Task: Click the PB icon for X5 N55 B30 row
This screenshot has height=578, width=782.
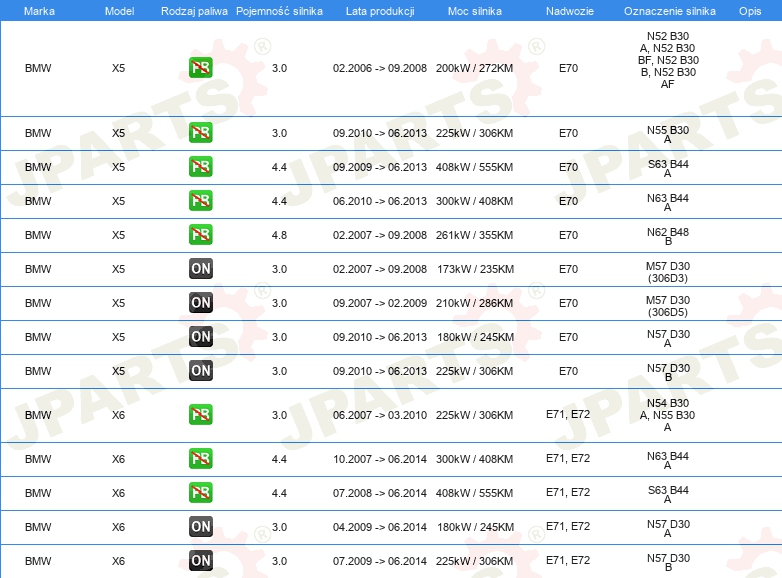Action: click(200, 133)
